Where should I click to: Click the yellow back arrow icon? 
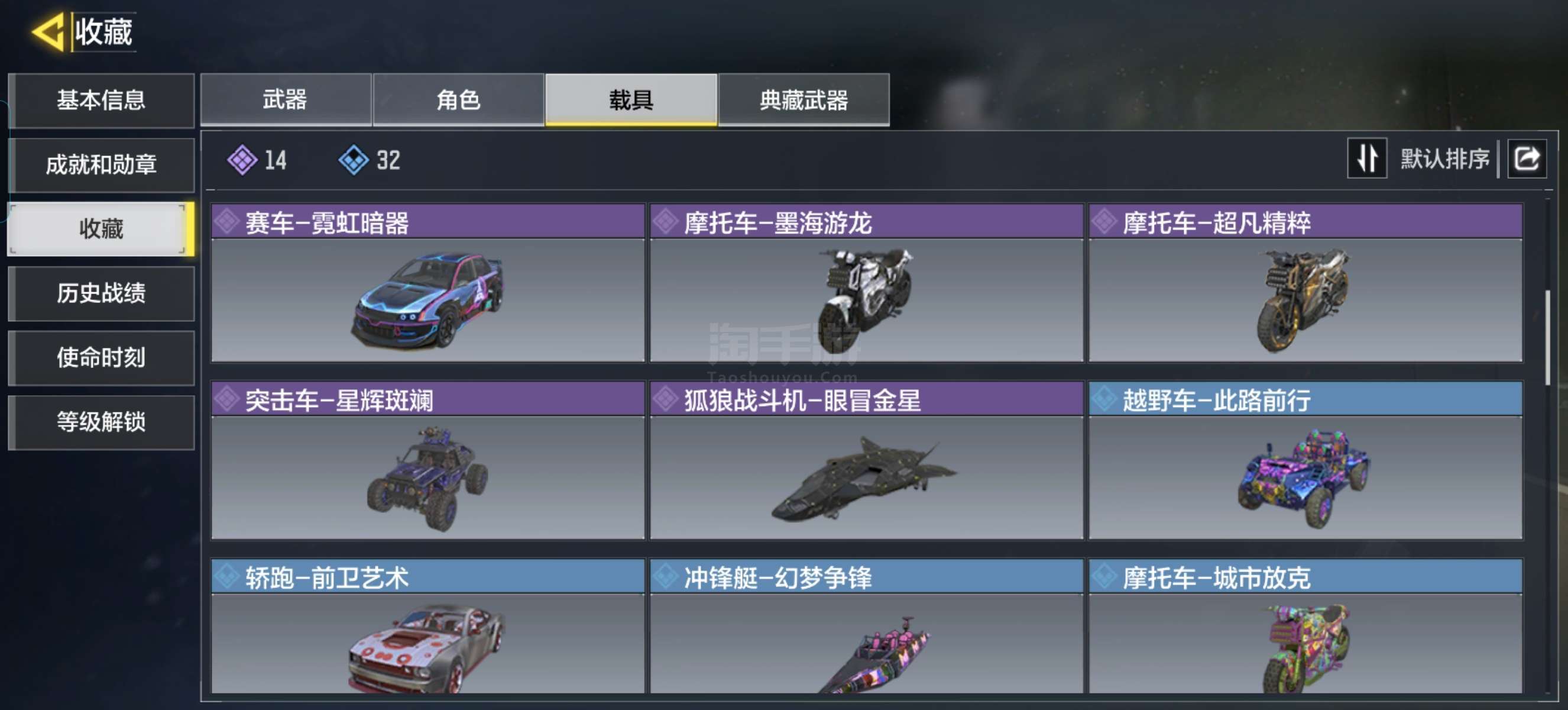pyautogui.click(x=47, y=32)
